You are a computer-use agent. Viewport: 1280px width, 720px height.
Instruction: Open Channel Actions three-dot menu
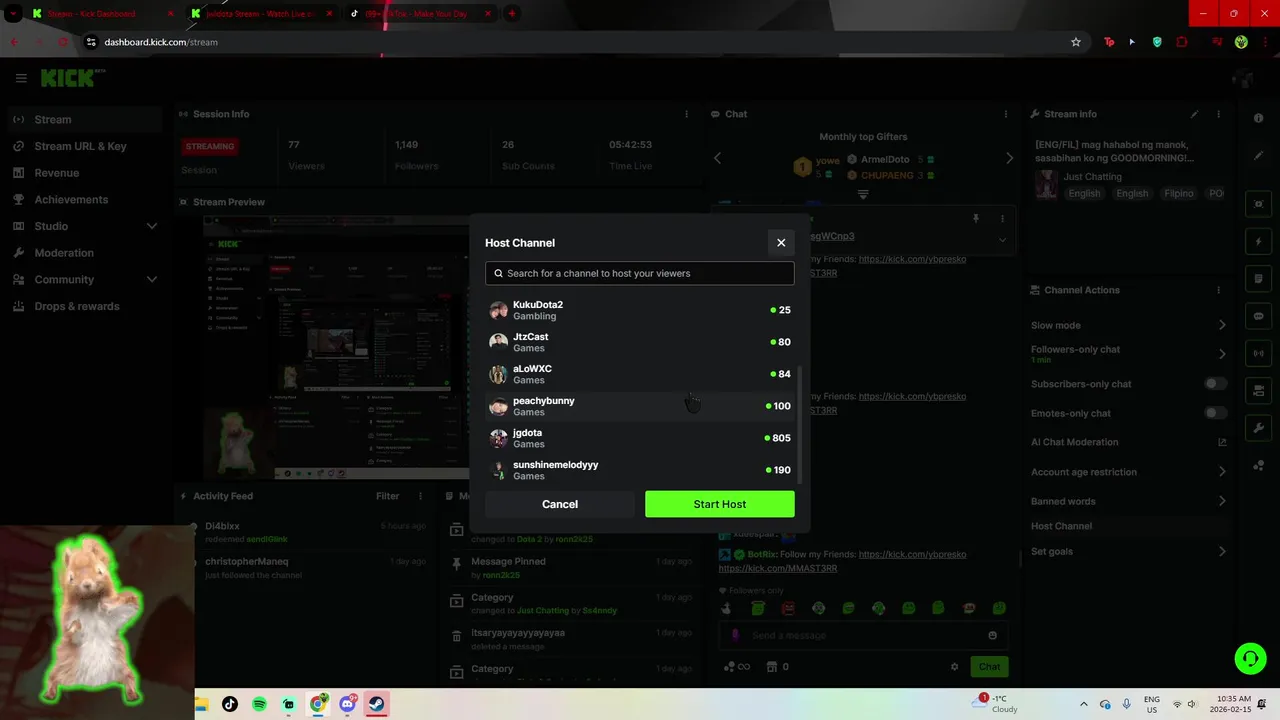tap(1218, 290)
